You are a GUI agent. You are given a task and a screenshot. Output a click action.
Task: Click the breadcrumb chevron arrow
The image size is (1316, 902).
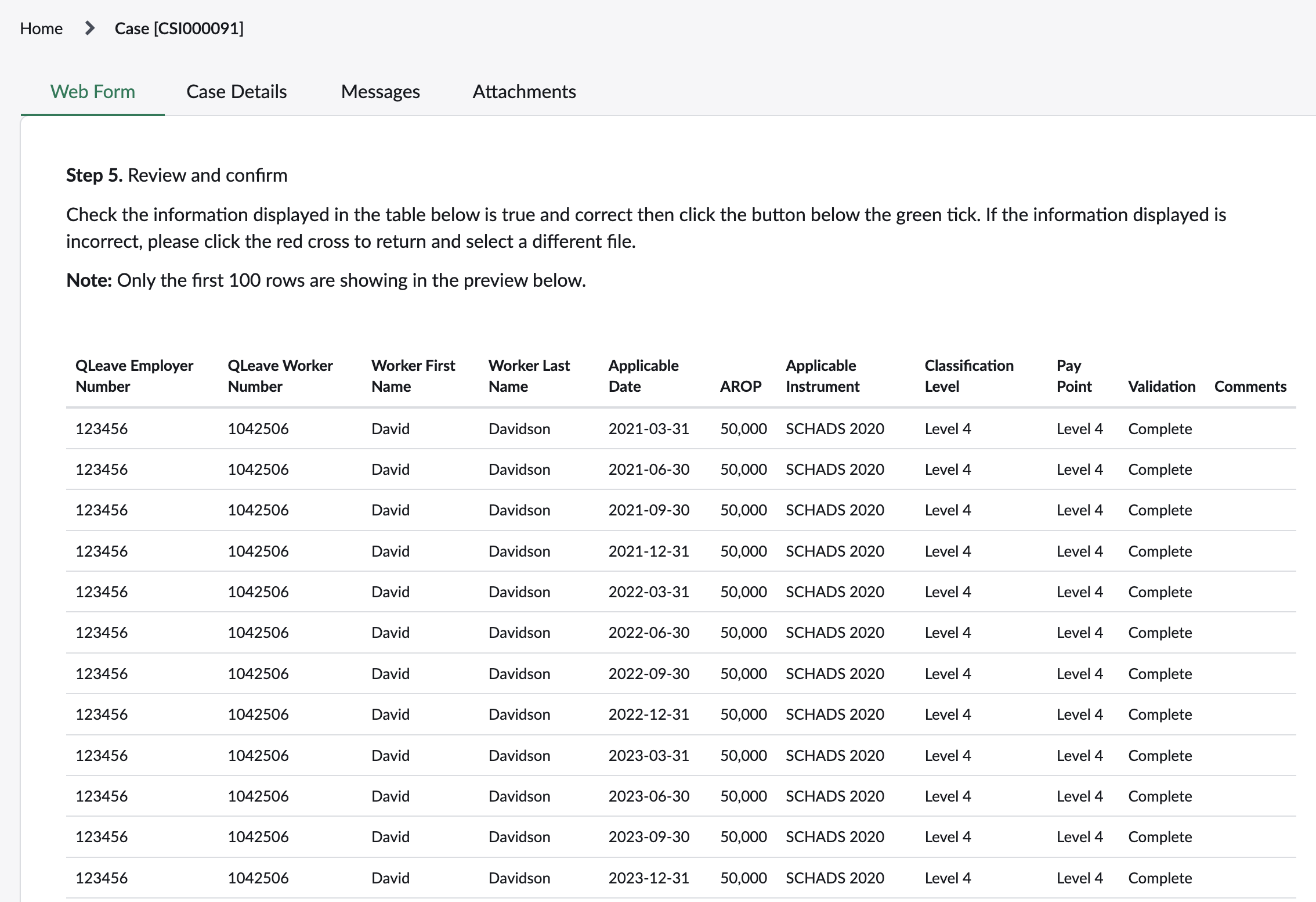[89, 28]
